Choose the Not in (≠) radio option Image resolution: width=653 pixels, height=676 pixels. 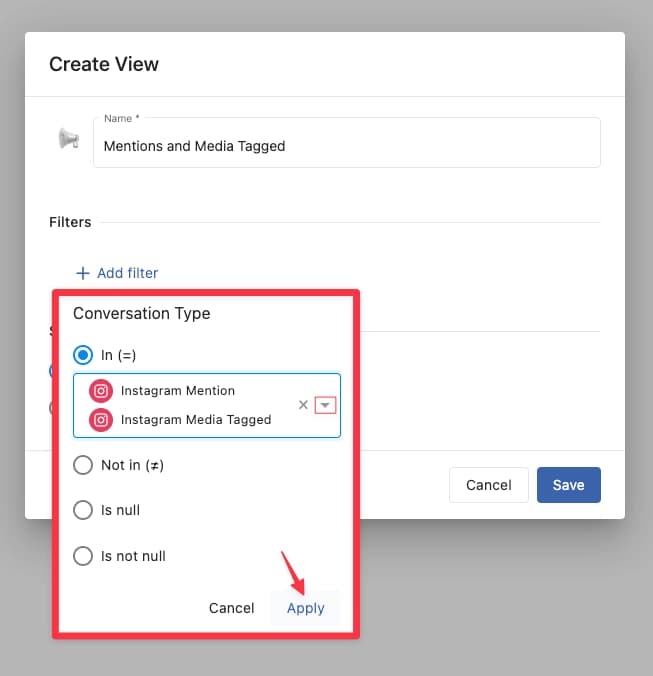pyautogui.click(x=83, y=465)
